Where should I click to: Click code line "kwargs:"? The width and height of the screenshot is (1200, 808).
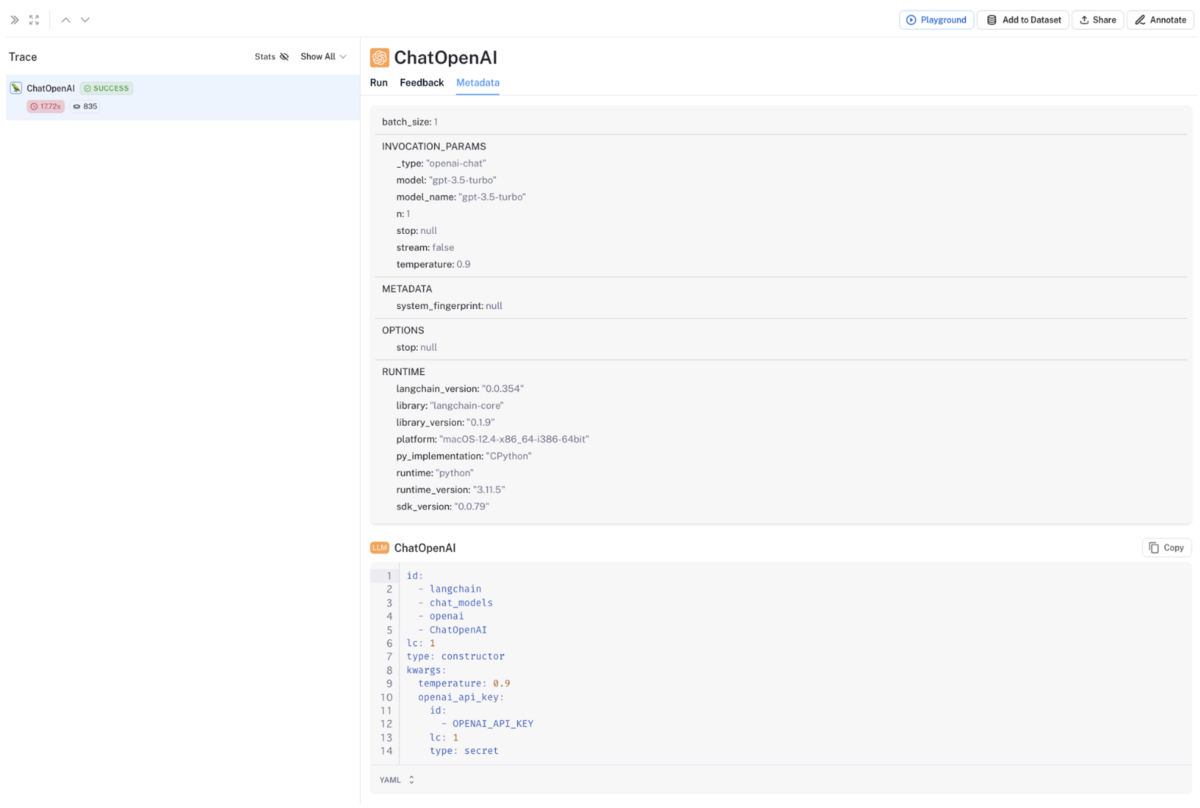[427, 670]
